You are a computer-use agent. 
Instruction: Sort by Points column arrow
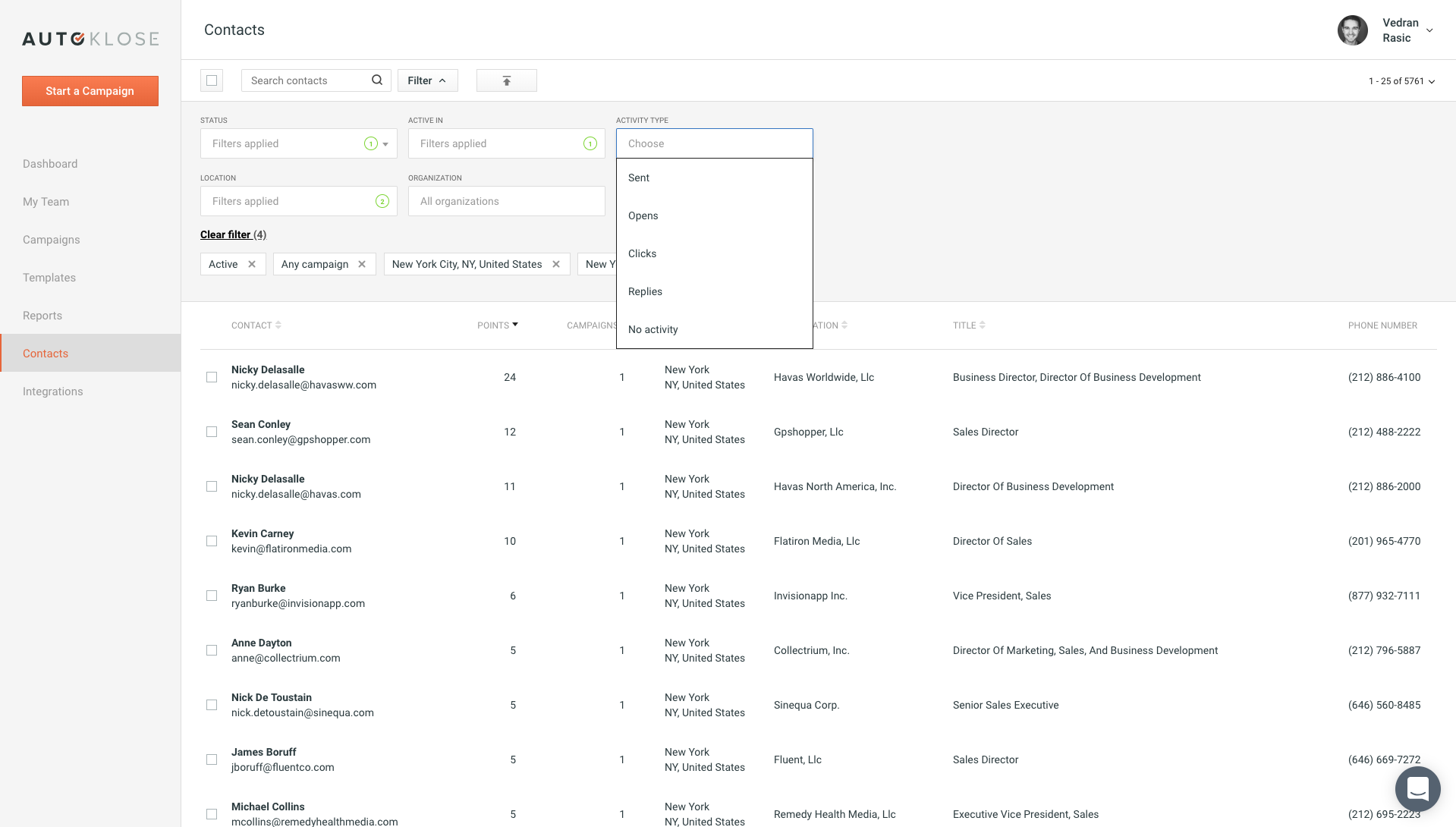515,325
